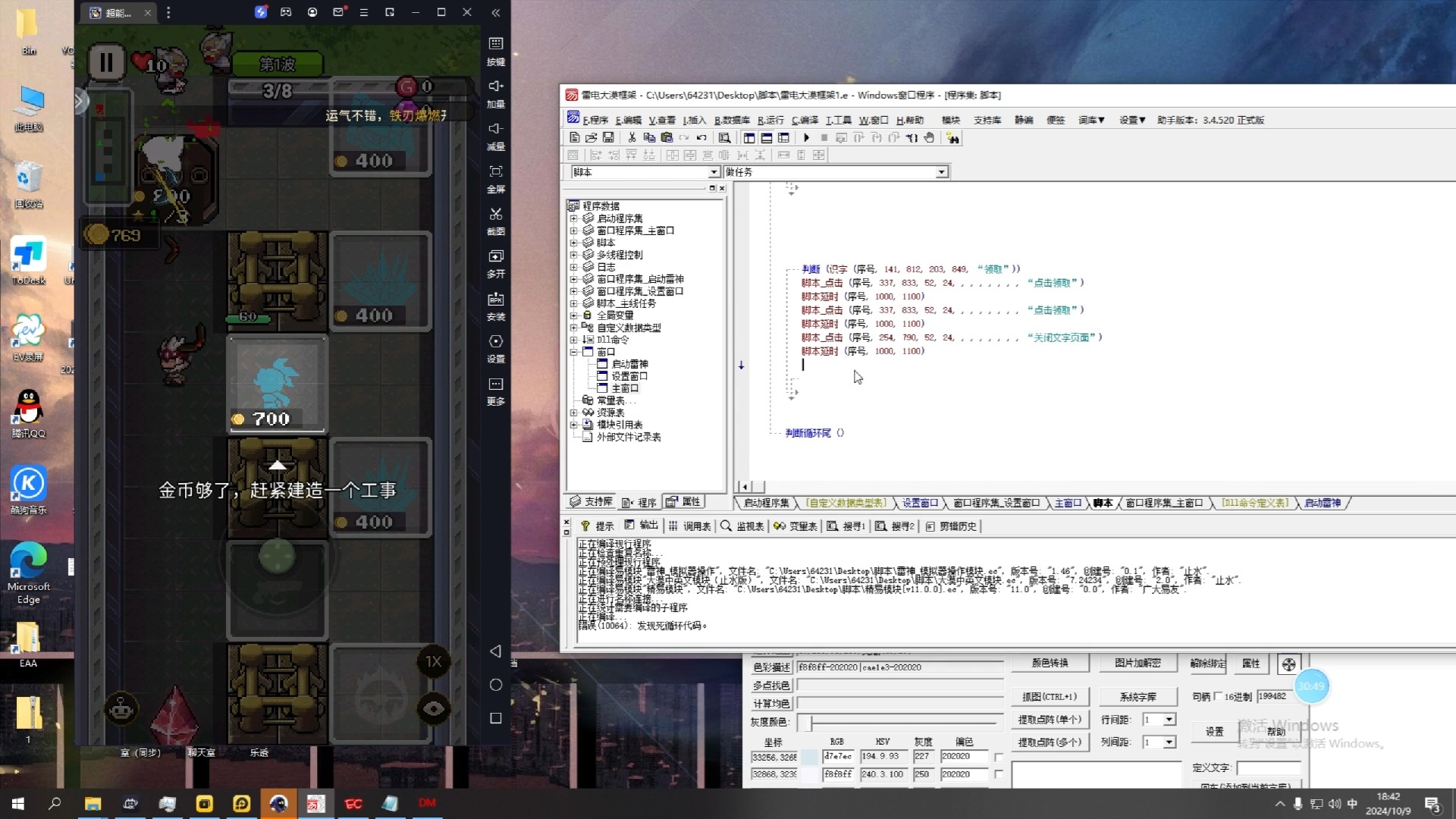Open the F.程序 menu

[x=595, y=120]
